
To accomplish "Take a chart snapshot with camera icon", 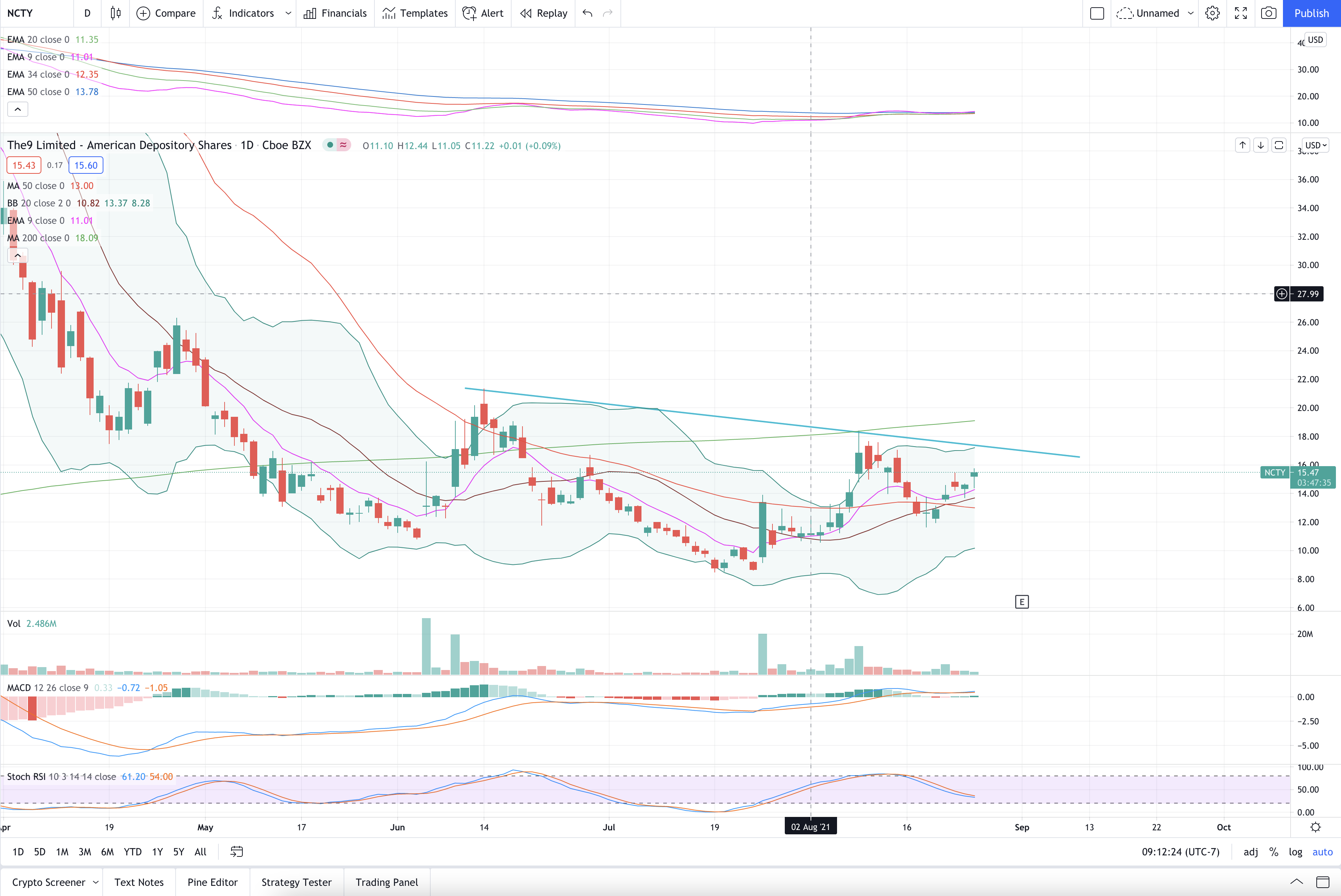I will [1268, 13].
